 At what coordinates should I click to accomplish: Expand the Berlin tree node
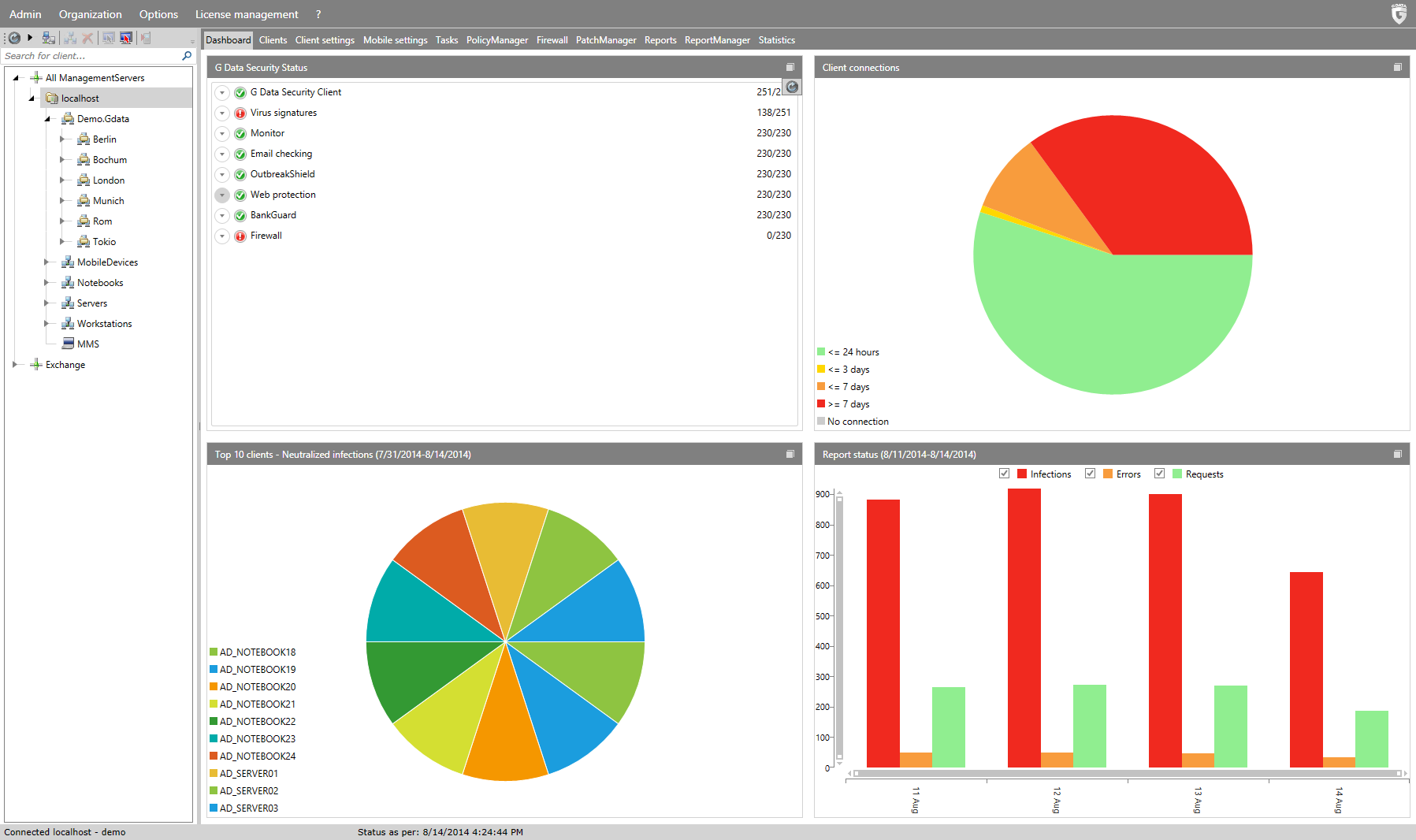pyautogui.click(x=62, y=139)
